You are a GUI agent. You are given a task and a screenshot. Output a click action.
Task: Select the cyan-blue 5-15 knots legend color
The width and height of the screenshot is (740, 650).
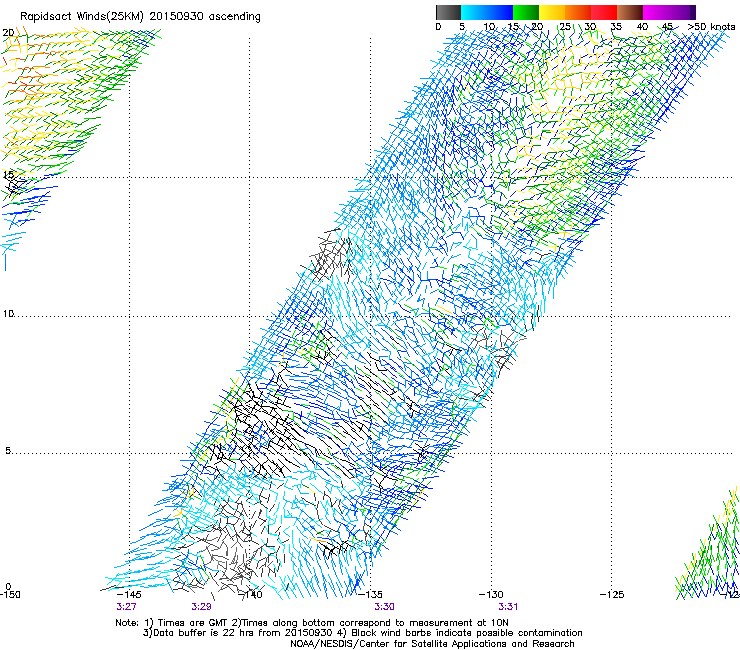point(487,12)
